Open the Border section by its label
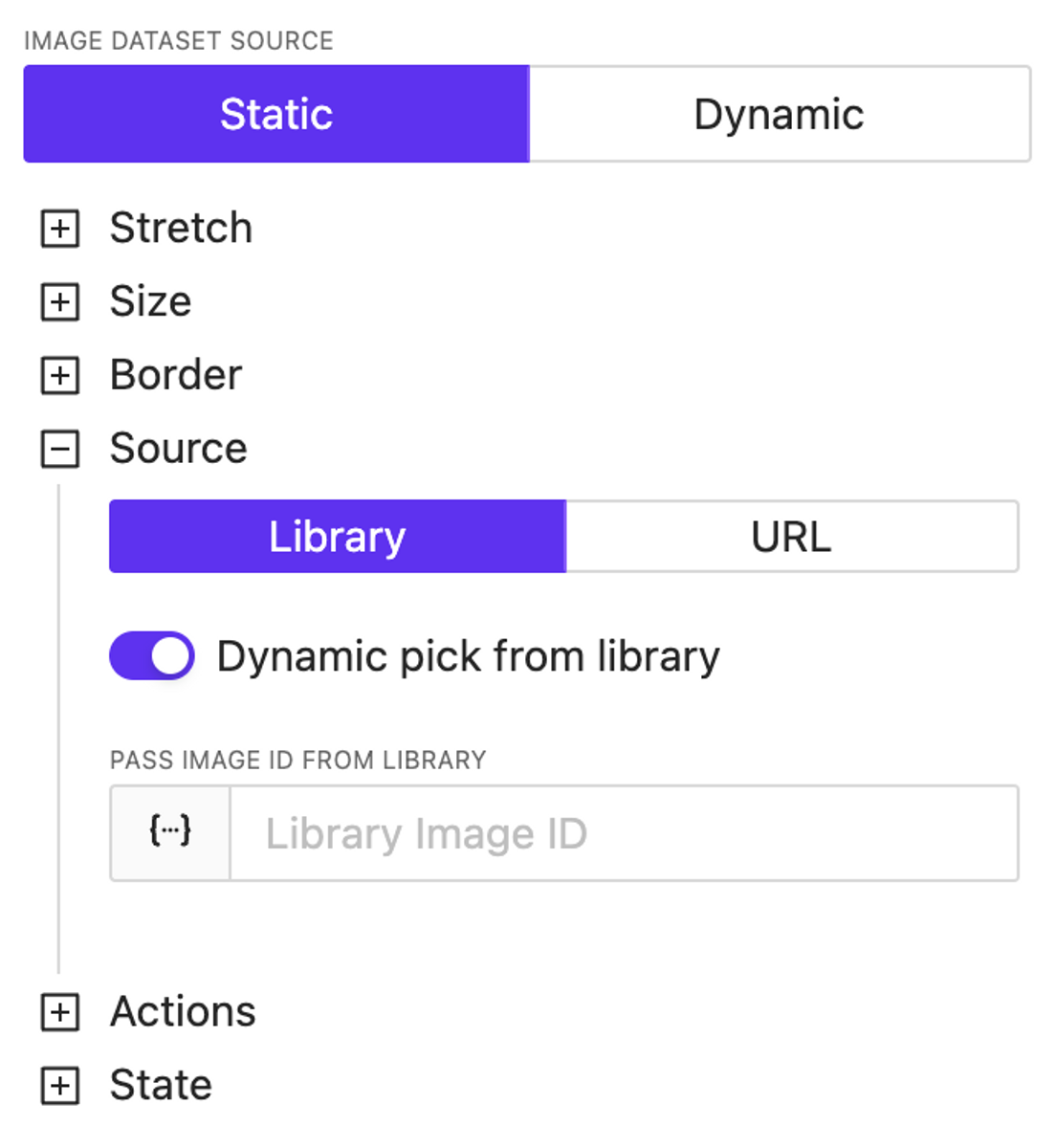Viewport: 1056px width, 1148px height. (176, 375)
